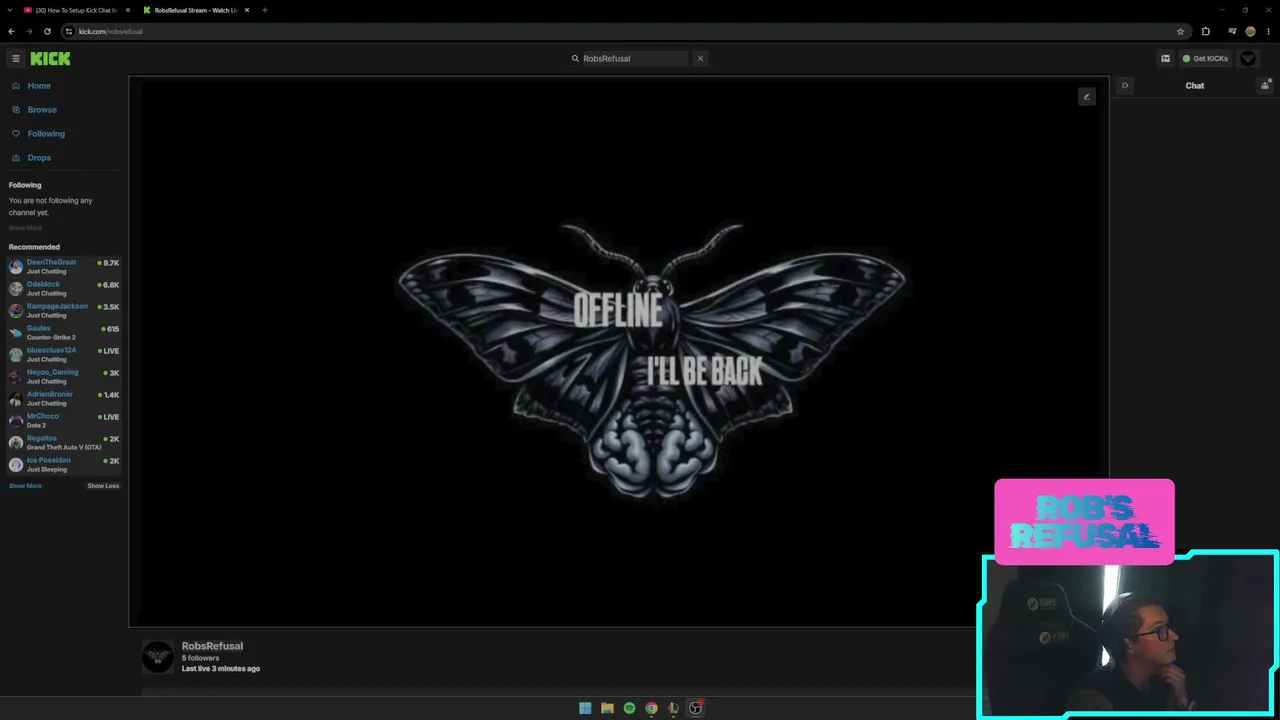The image size is (1280, 720).
Task: Bookmark this page with the star icon
Action: coord(1180,31)
